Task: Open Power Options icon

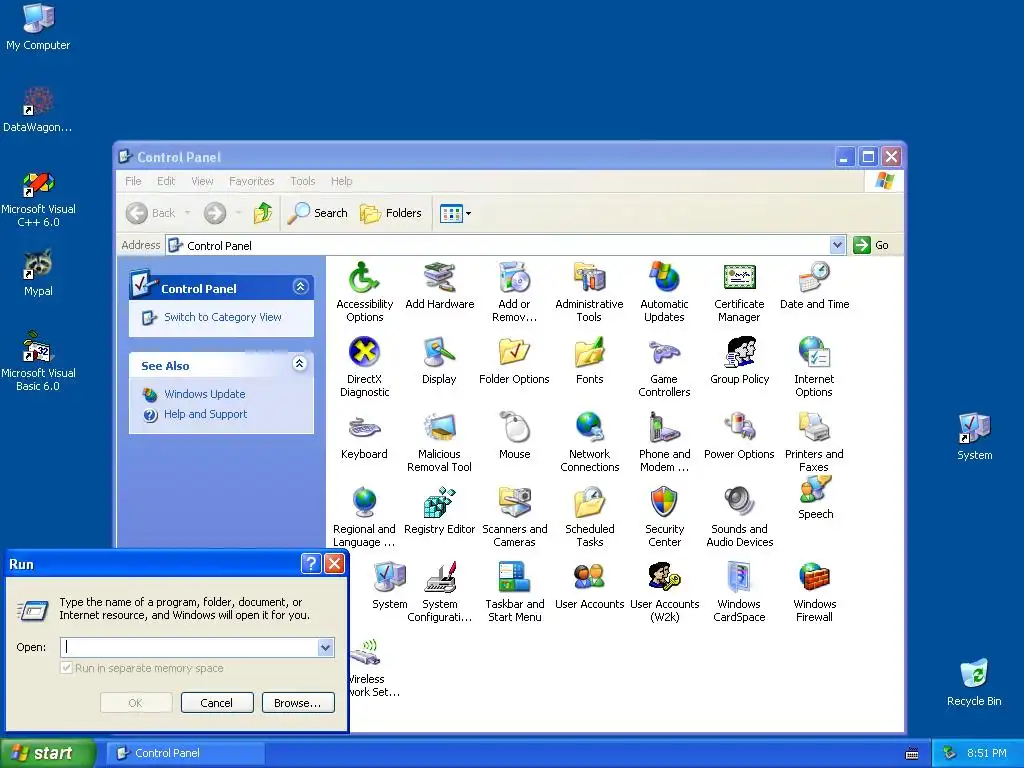Action: [739, 436]
